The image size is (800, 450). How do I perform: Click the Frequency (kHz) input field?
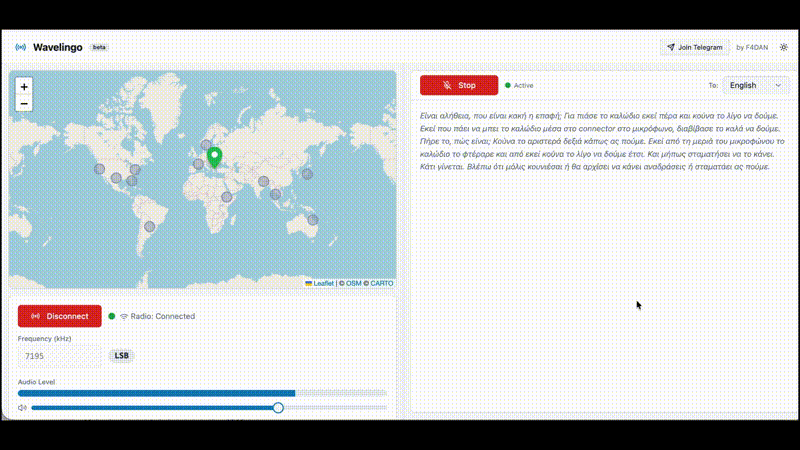(x=60, y=356)
